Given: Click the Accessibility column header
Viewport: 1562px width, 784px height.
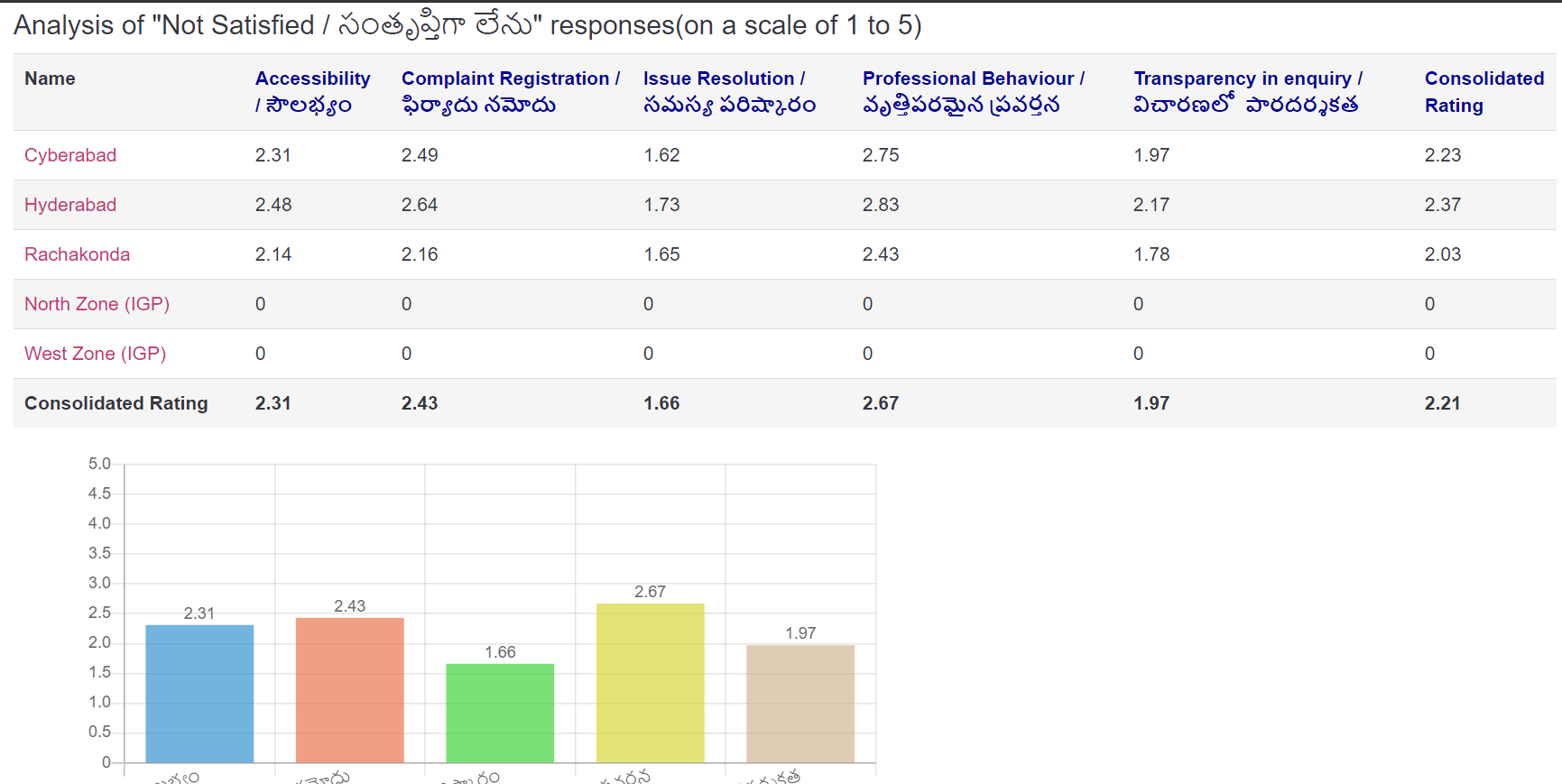Looking at the screenshot, I should coord(312,92).
